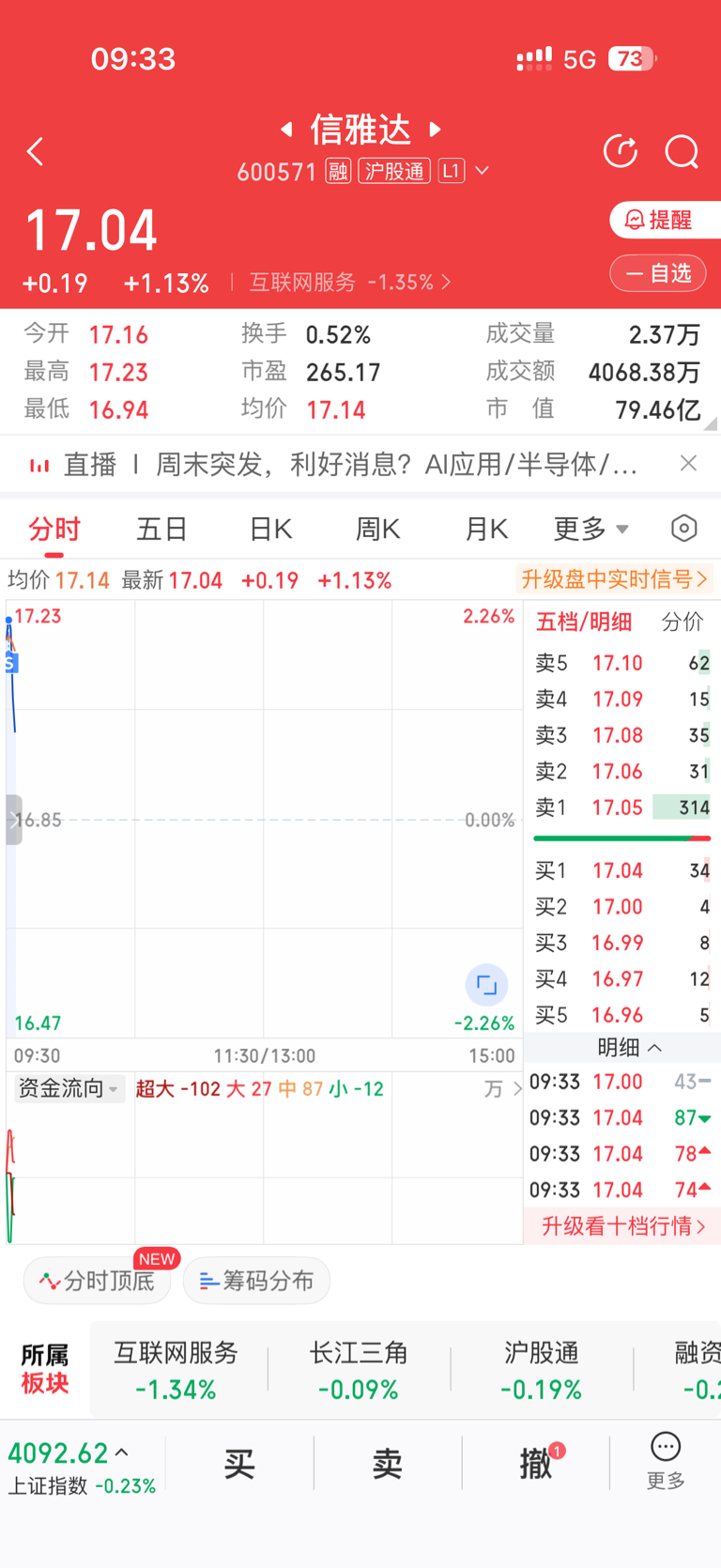The width and height of the screenshot is (721, 1568).
Task: Select 卖5 17.10 order row
Action: click(x=621, y=663)
